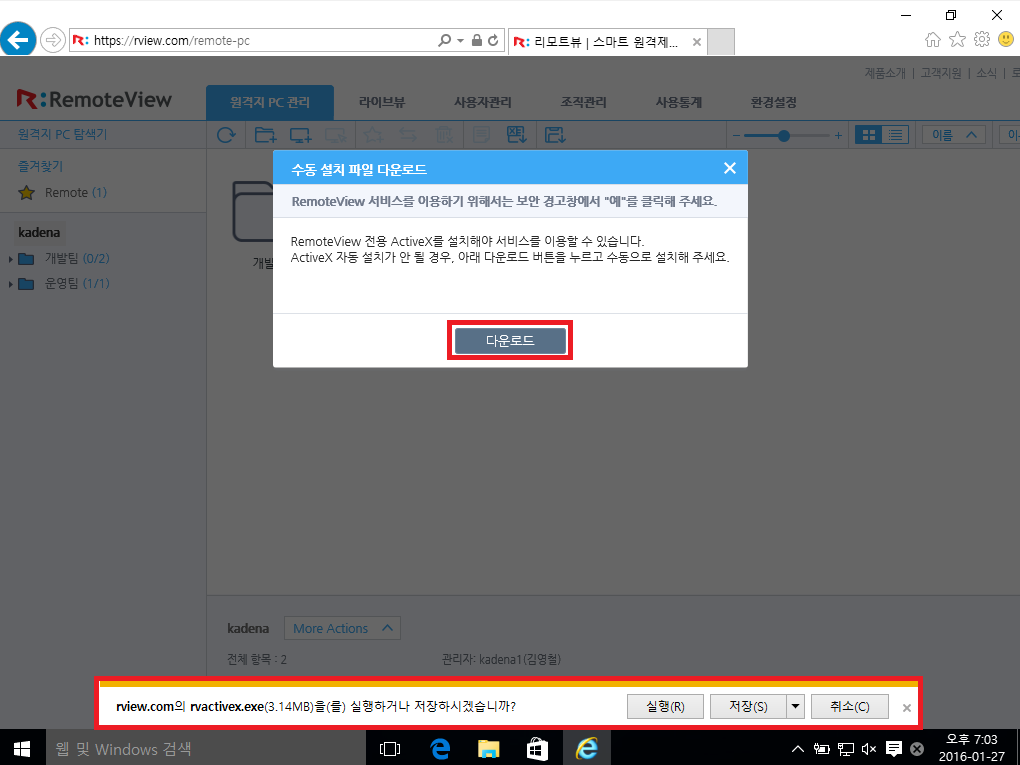The image size is (1020, 765).
Task: Click the RemoteView logo
Action: 94,100
